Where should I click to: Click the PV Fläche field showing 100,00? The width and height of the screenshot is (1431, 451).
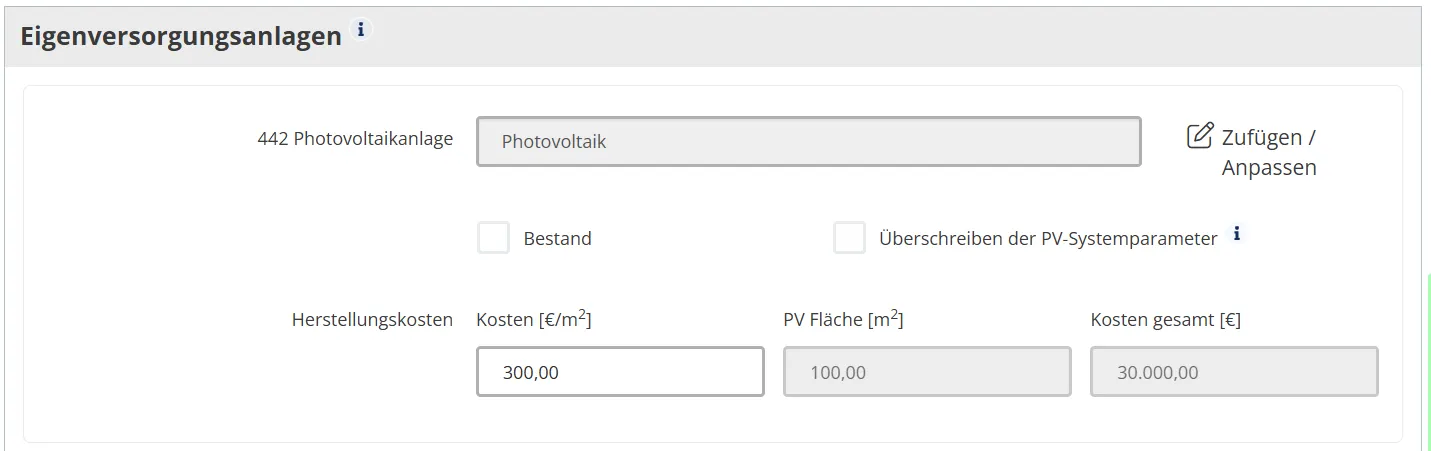tap(926, 372)
